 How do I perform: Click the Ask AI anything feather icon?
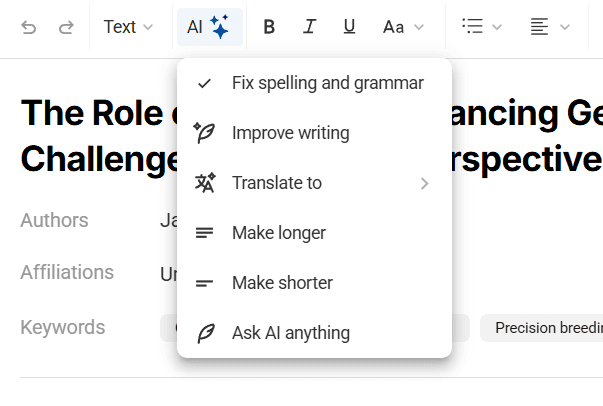pyautogui.click(x=205, y=333)
